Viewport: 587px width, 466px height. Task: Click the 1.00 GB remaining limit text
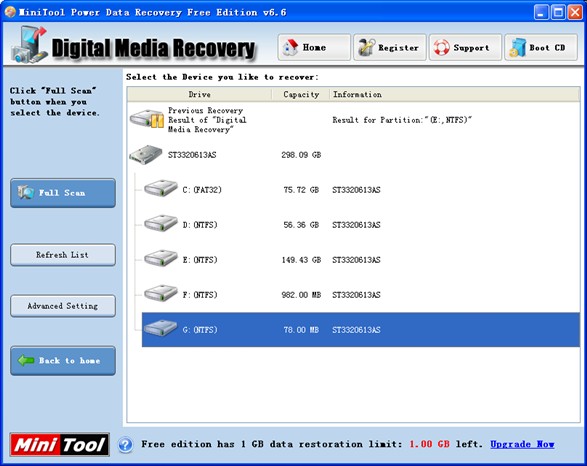429,444
